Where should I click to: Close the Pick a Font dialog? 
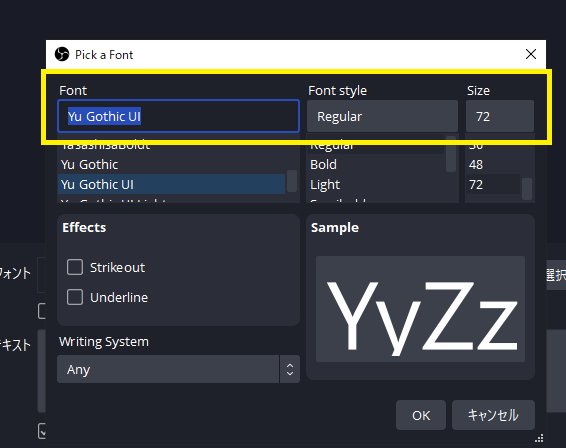point(531,54)
